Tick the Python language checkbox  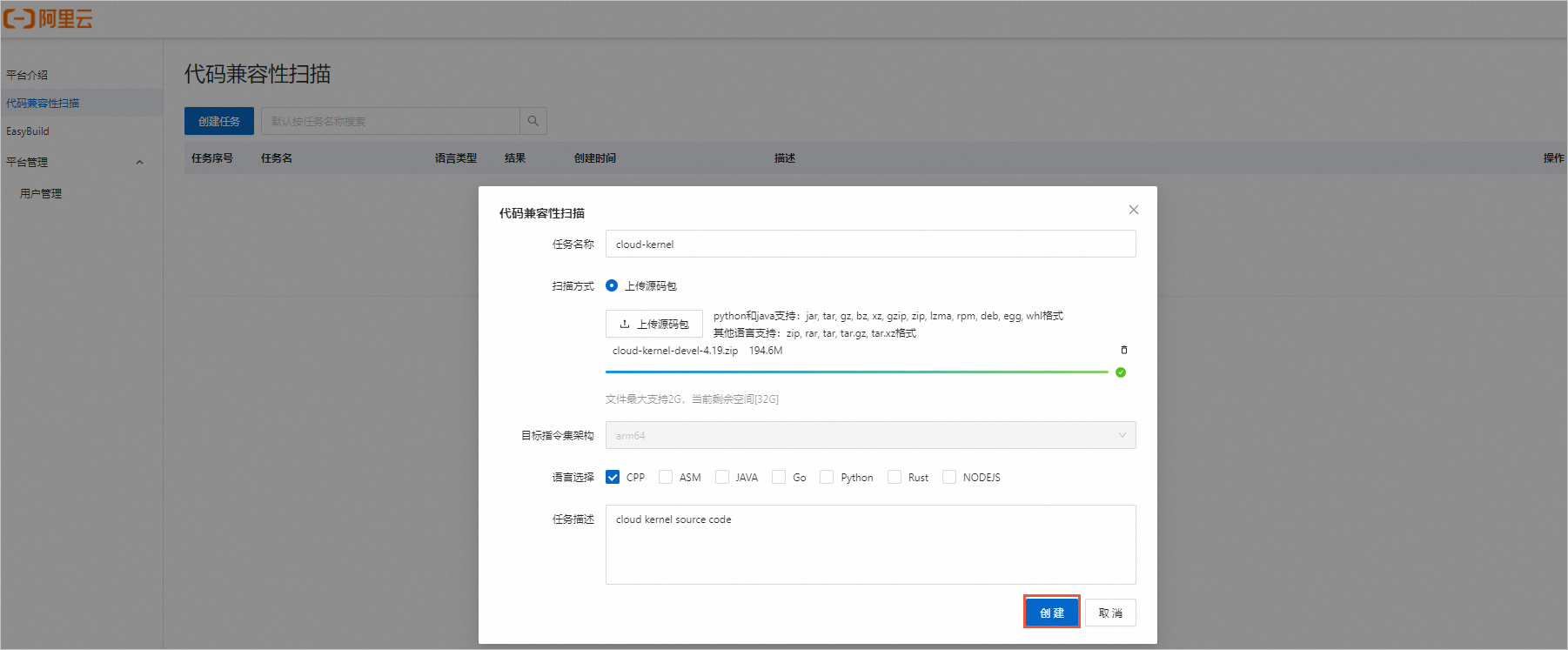point(827,477)
